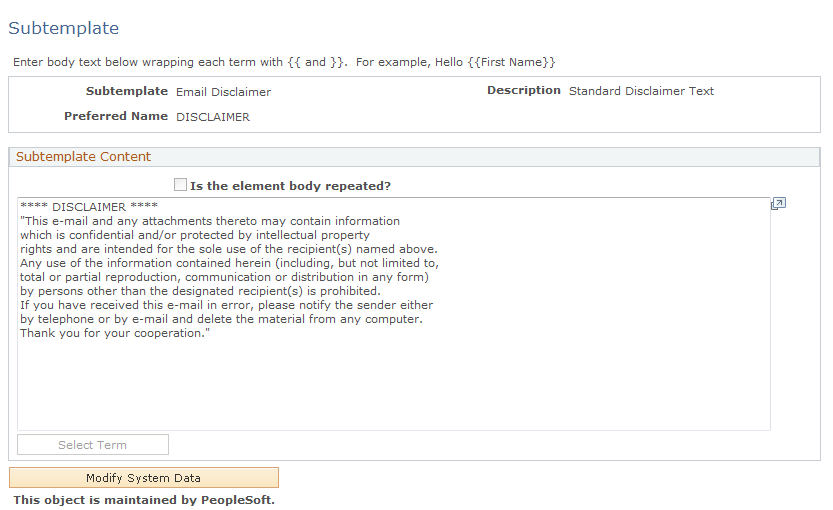Click the 'Standard Disclaimer Text' description value
The image size is (833, 510).
(641, 91)
